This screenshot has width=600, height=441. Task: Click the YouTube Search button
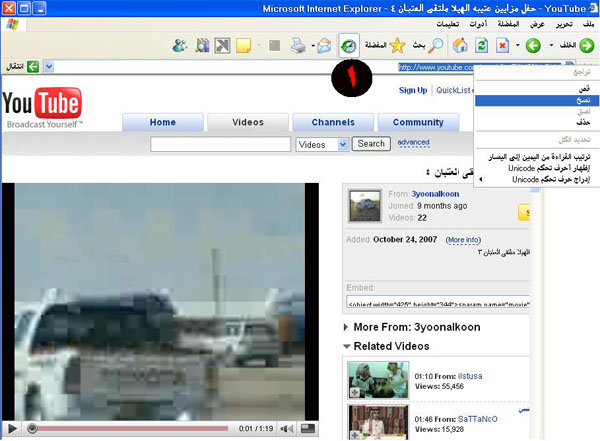371,144
